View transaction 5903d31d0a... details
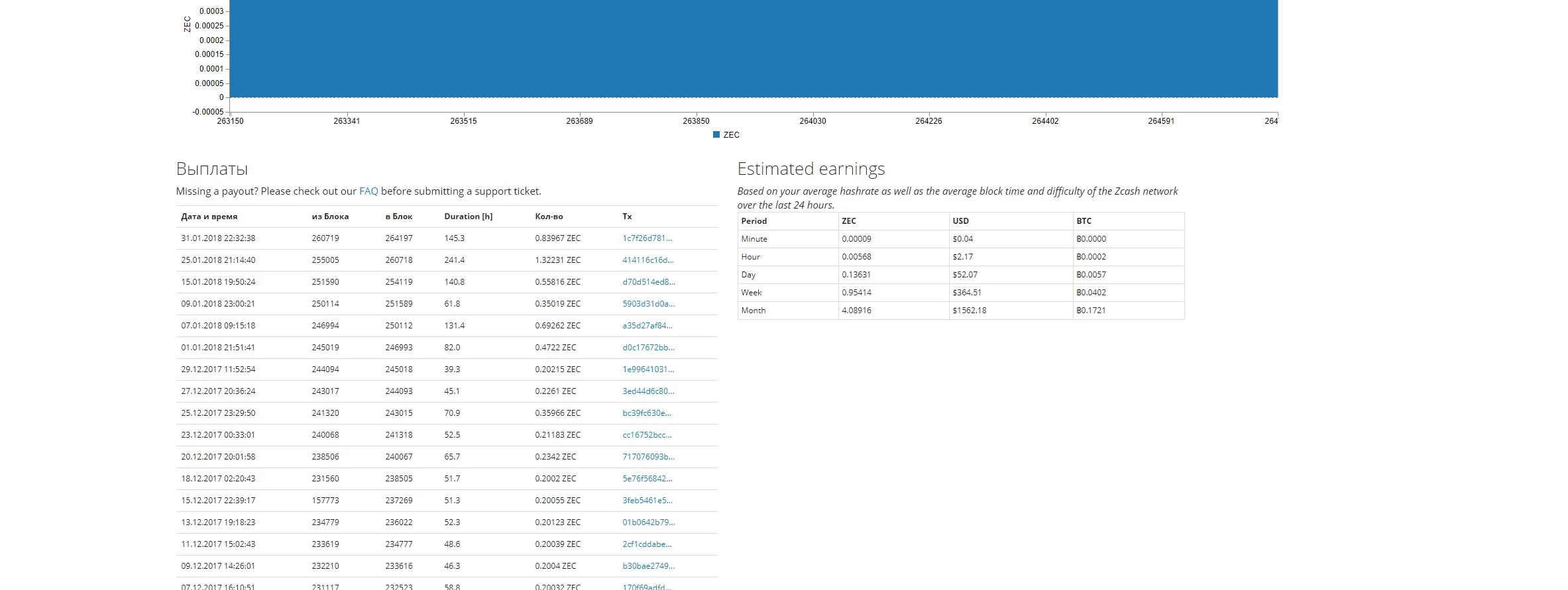The image size is (1568, 590). pos(648,304)
